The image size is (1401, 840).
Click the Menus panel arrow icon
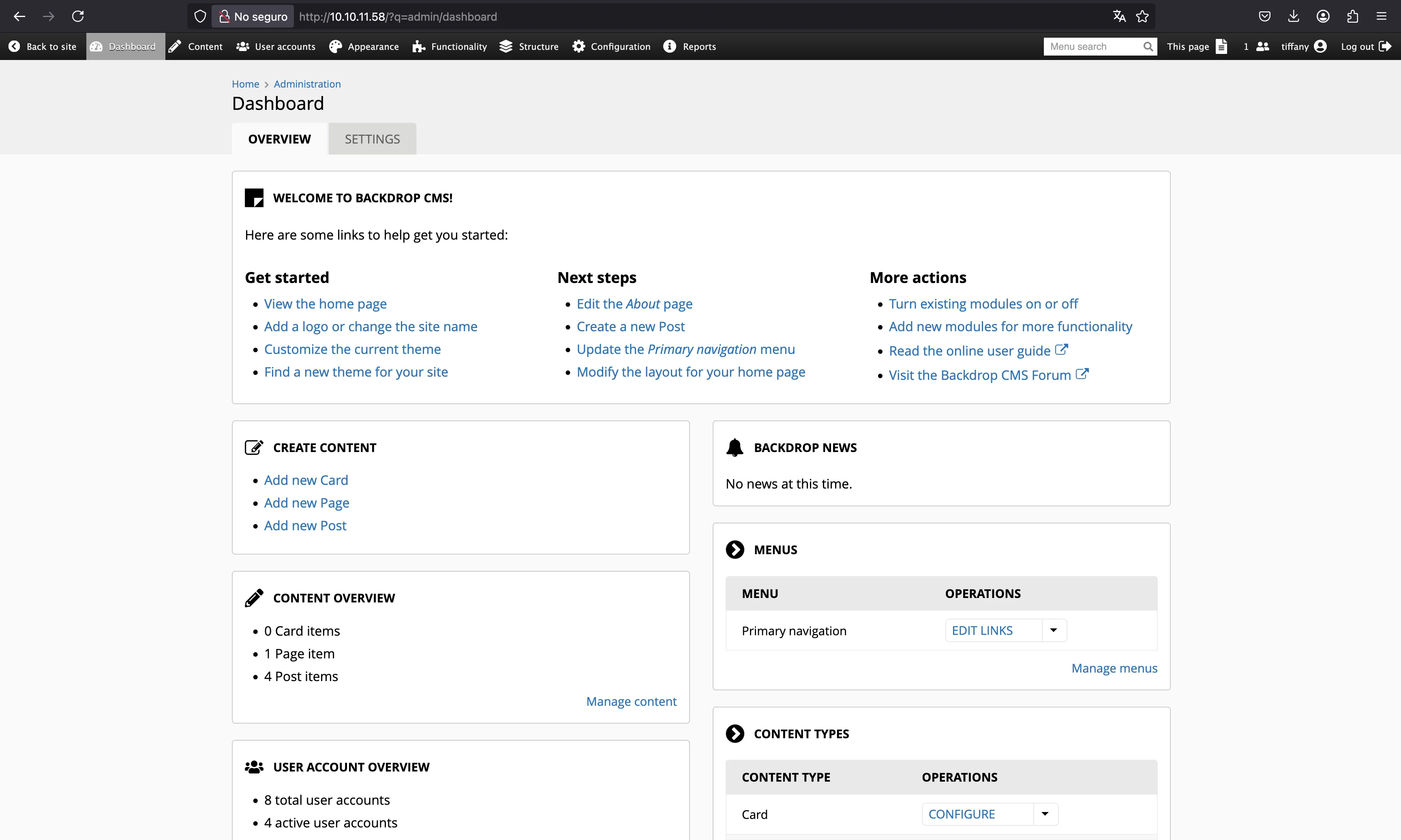tap(735, 550)
